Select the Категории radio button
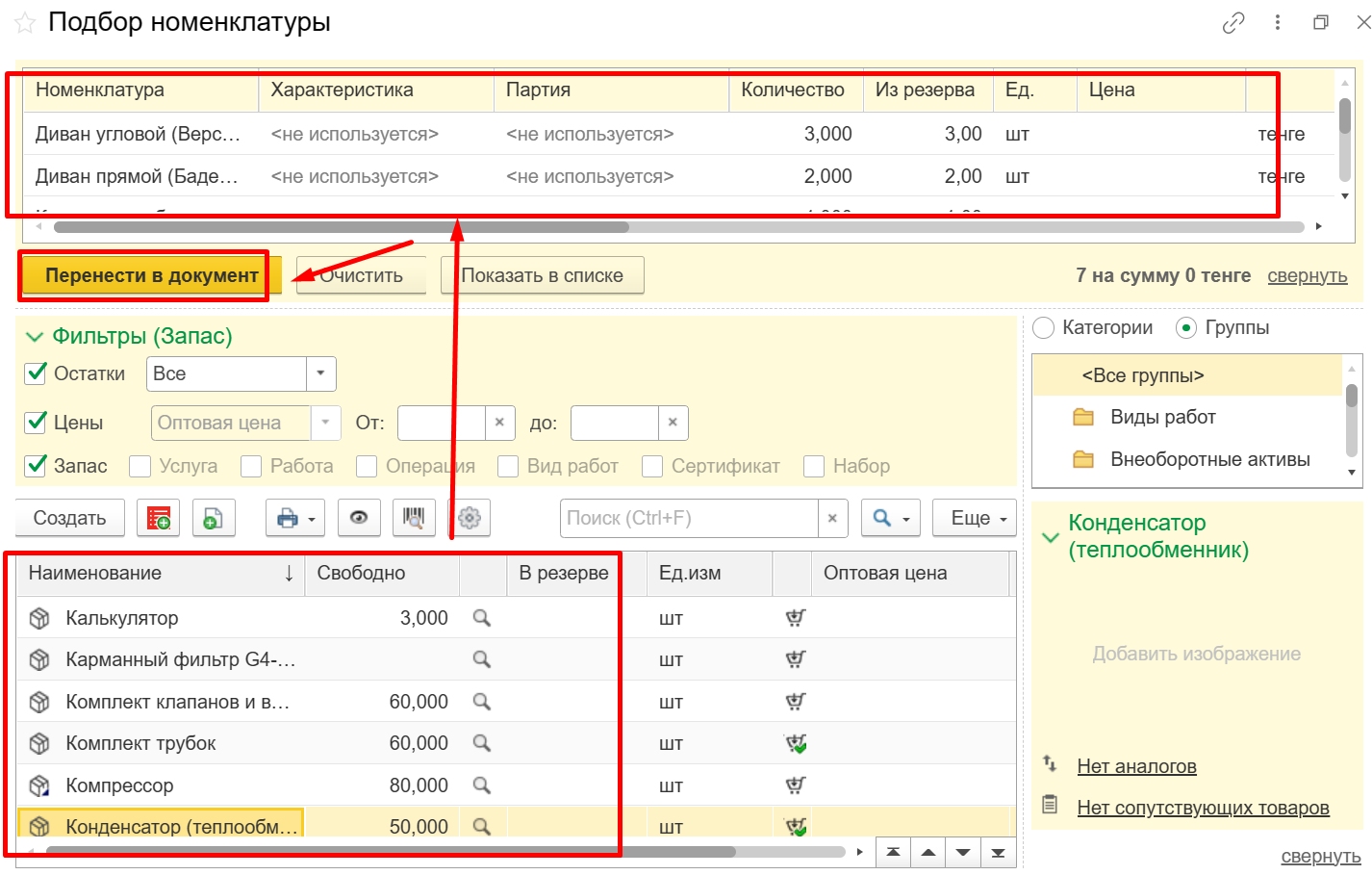This screenshot has height=875, width=1372. point(1044,328)
